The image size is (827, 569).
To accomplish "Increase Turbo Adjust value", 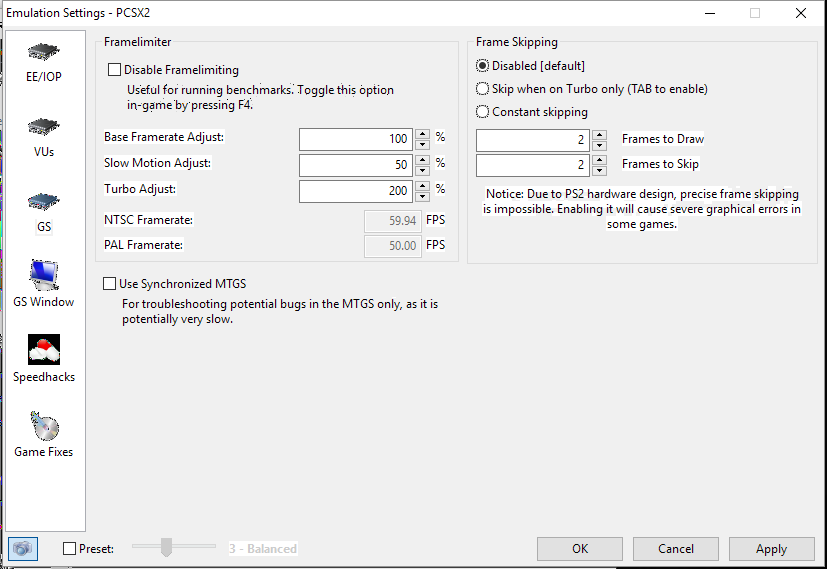I will pos(422,186).
